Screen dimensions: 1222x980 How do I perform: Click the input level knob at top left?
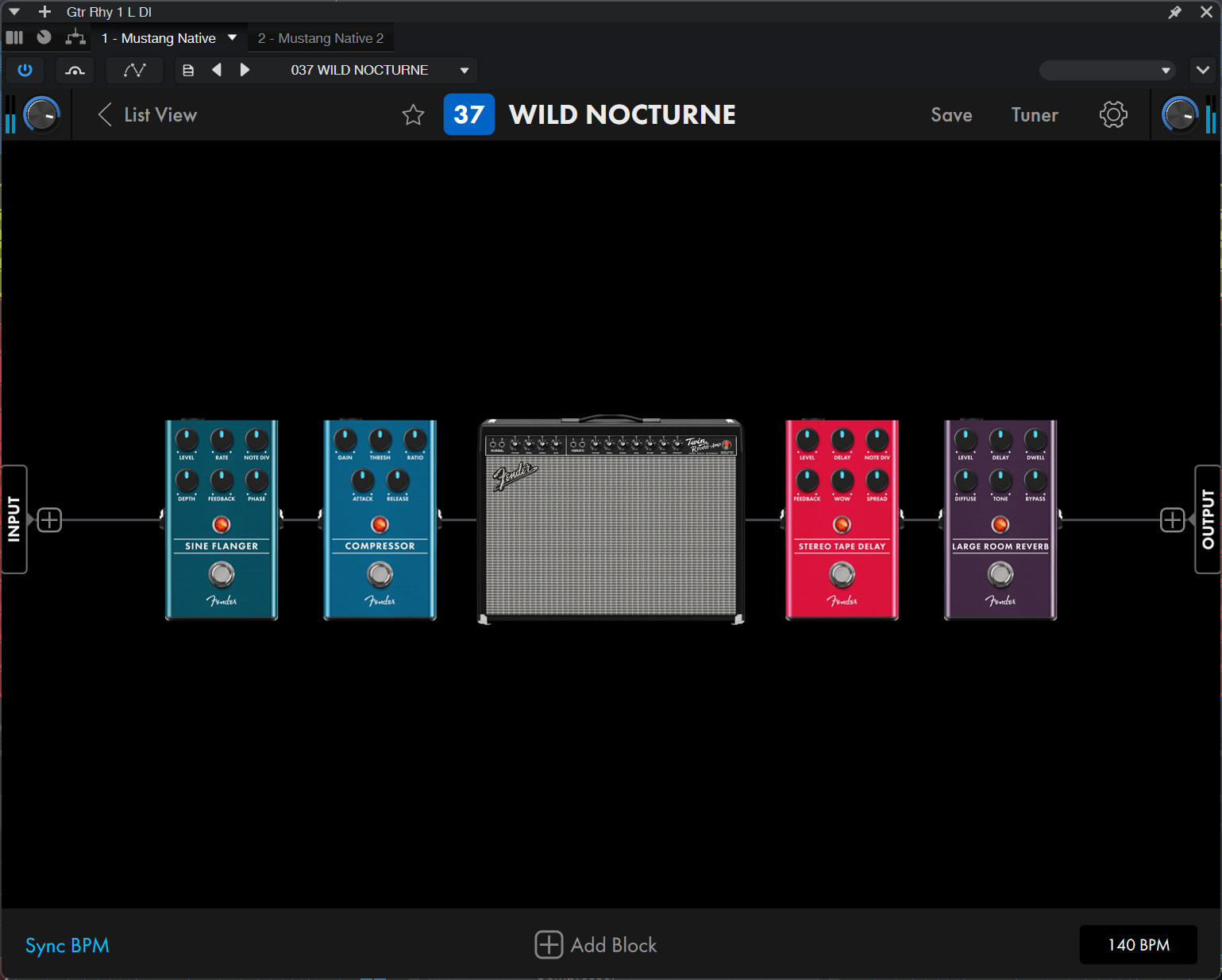[x=41, y=115]
